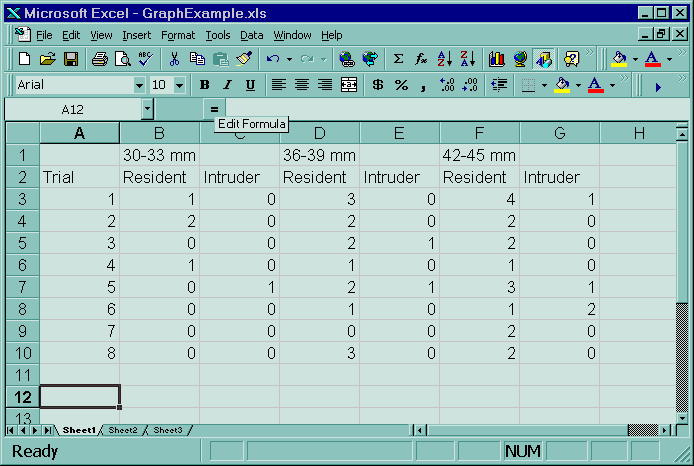Center text in cell
Screen dimensions: 694x466
(302, 85)
